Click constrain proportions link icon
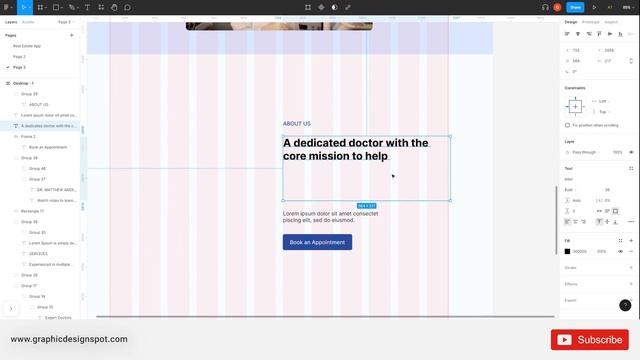The image size is (640, 360). click(631, 61)
